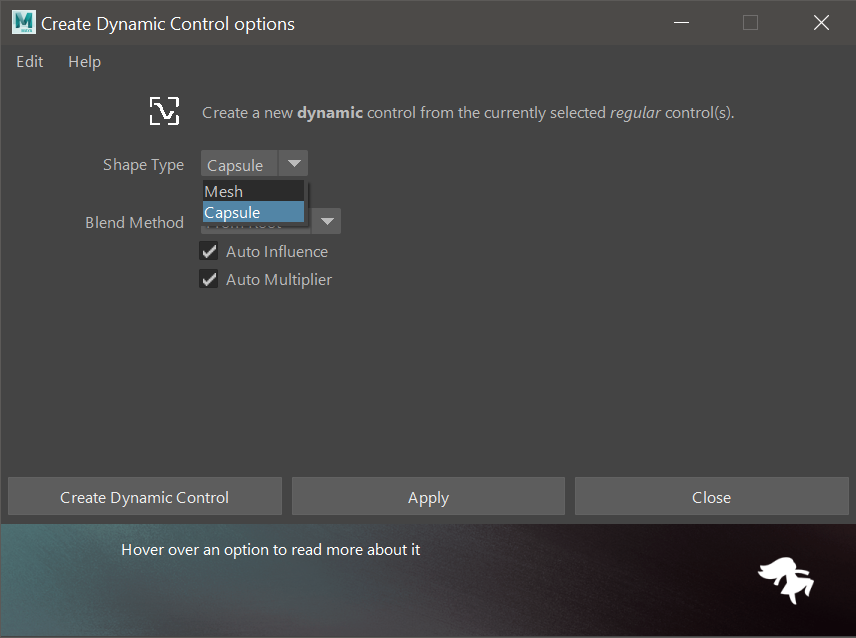Click the Ragdoll logo at bottom right
The image size is (856, 638).
coord(785,580)
